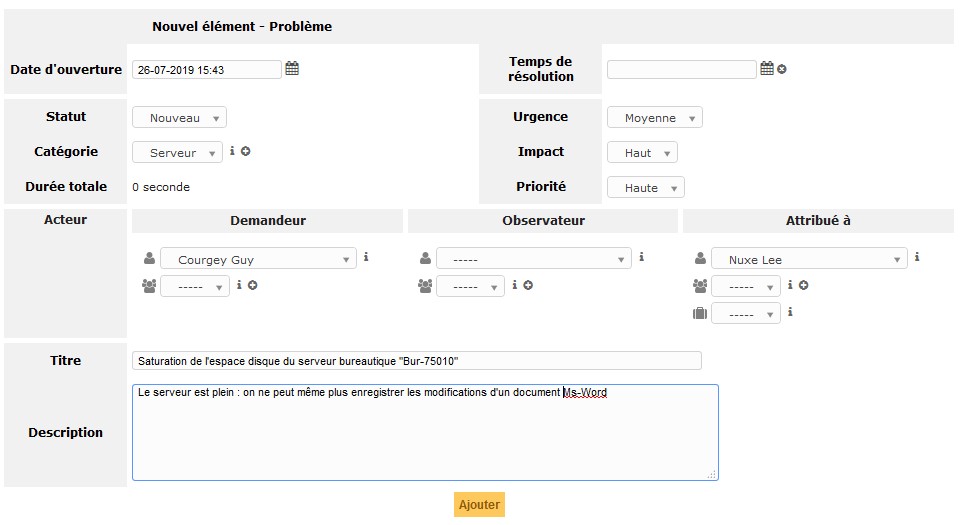Click the '0 seconde' duration value

click(x=161, y=187)
